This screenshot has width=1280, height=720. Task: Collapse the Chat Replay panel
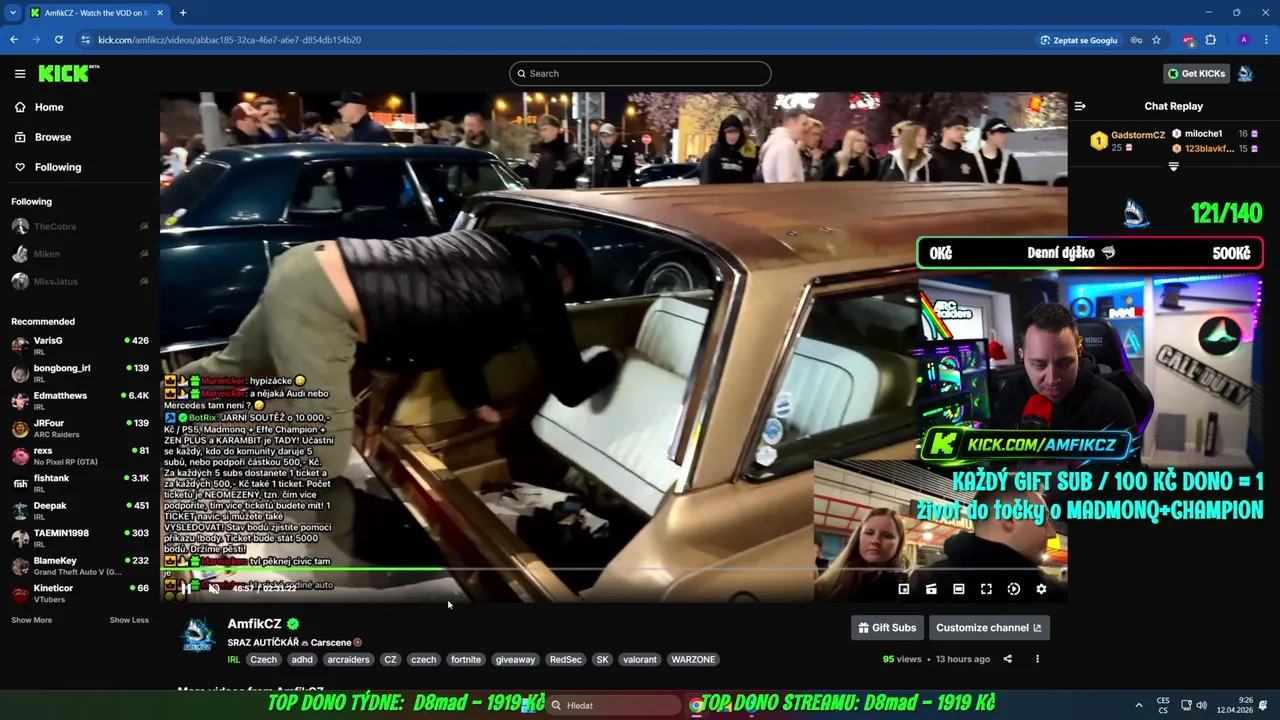[x=1080, y=106]
